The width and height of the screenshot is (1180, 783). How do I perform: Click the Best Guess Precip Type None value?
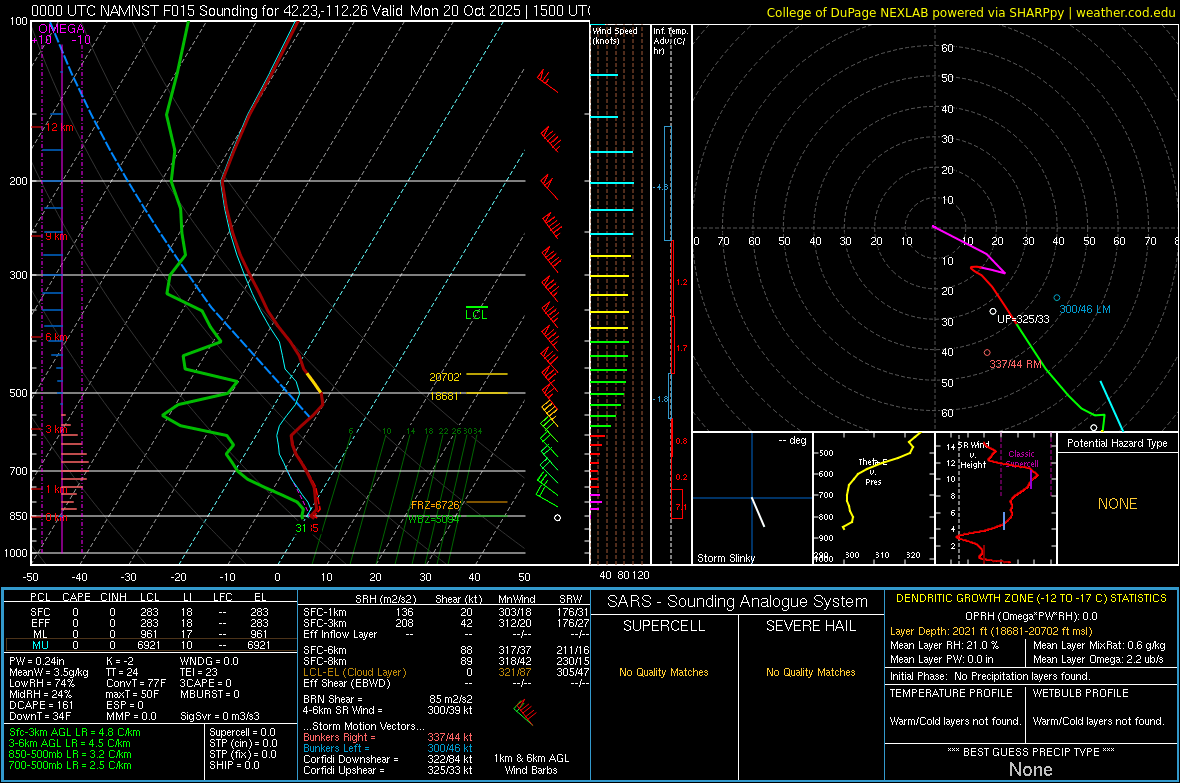click(x=1031, y=769)
